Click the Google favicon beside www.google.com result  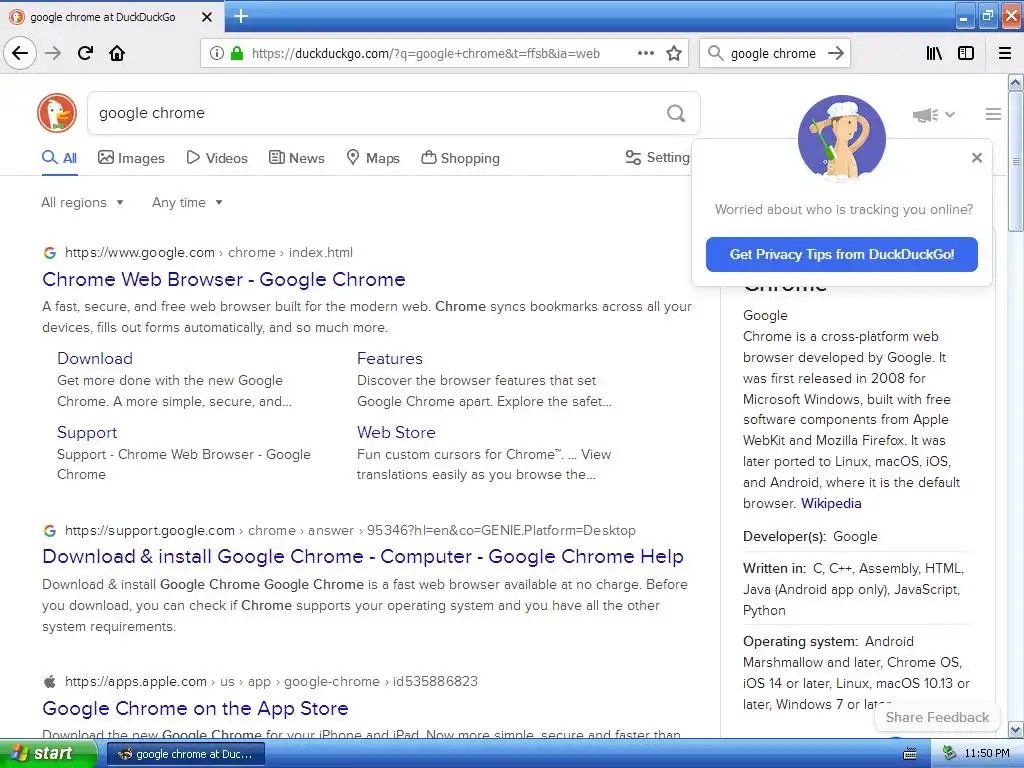click(x=50, y=253)
